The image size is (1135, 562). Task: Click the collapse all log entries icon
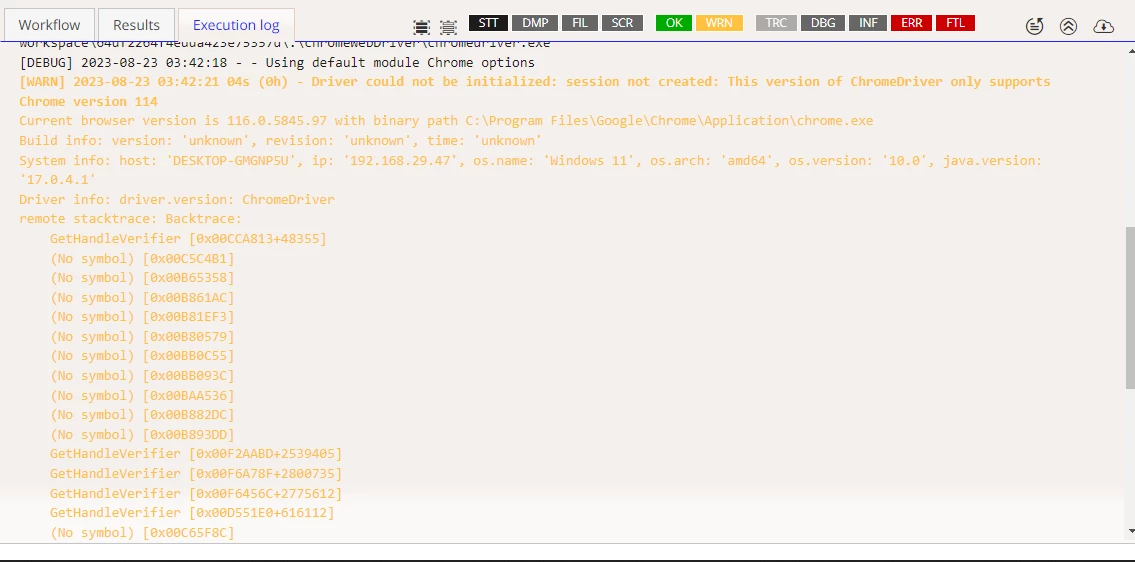coord(449,28)
